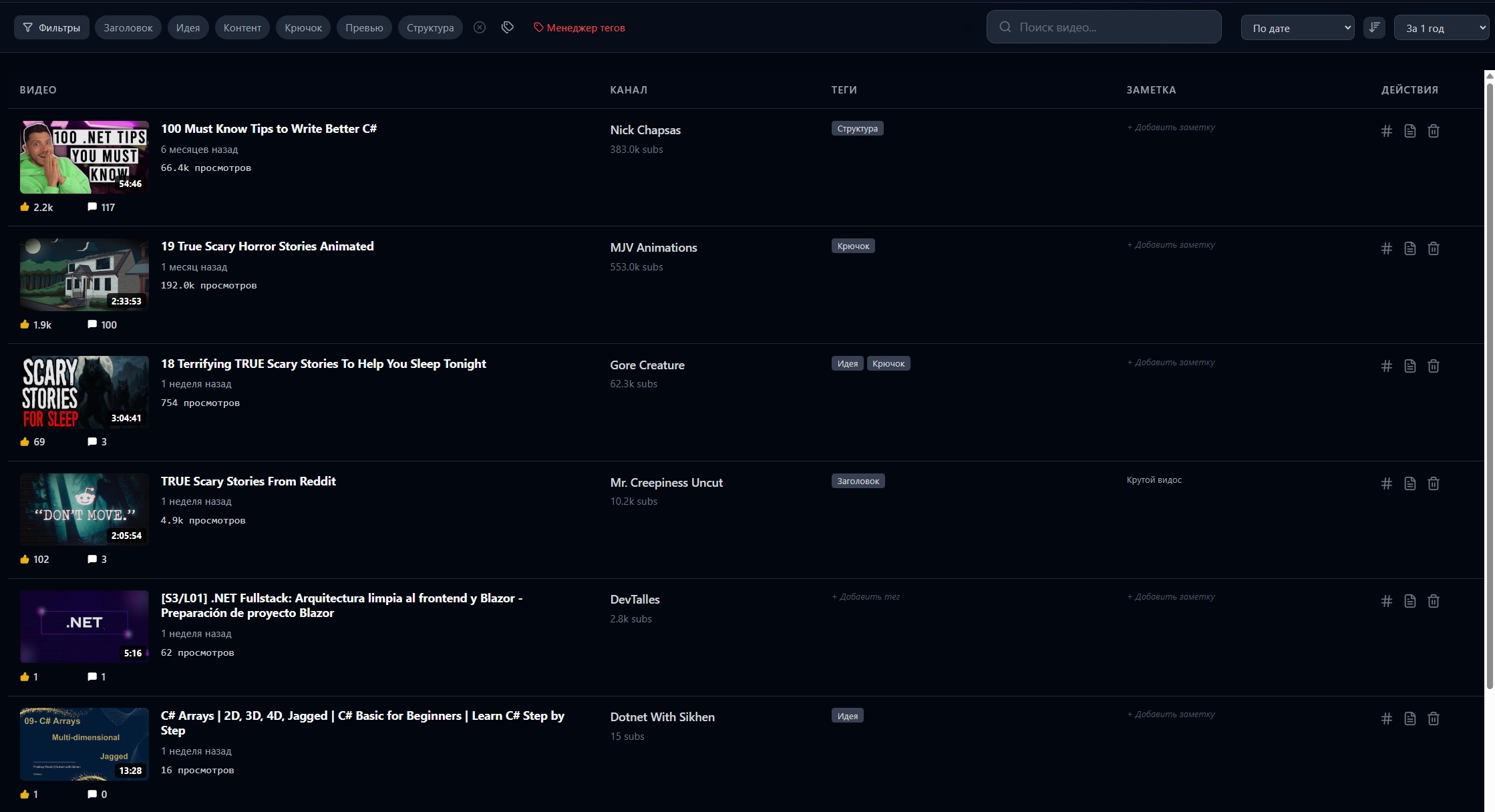
Task: Expand the За 1 год period dropdown
Action: (x=1442, y=28)
